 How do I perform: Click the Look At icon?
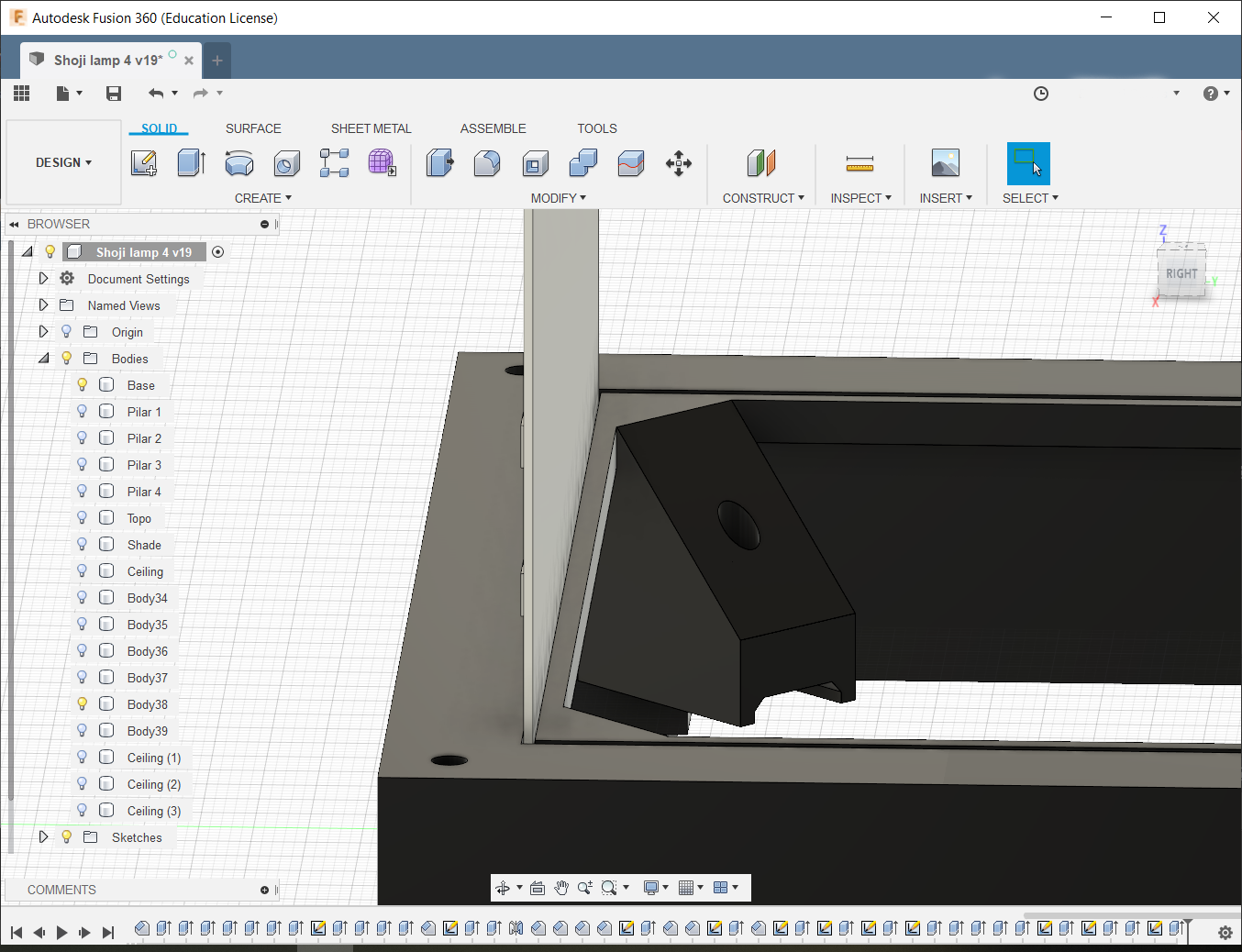(538, 888)
